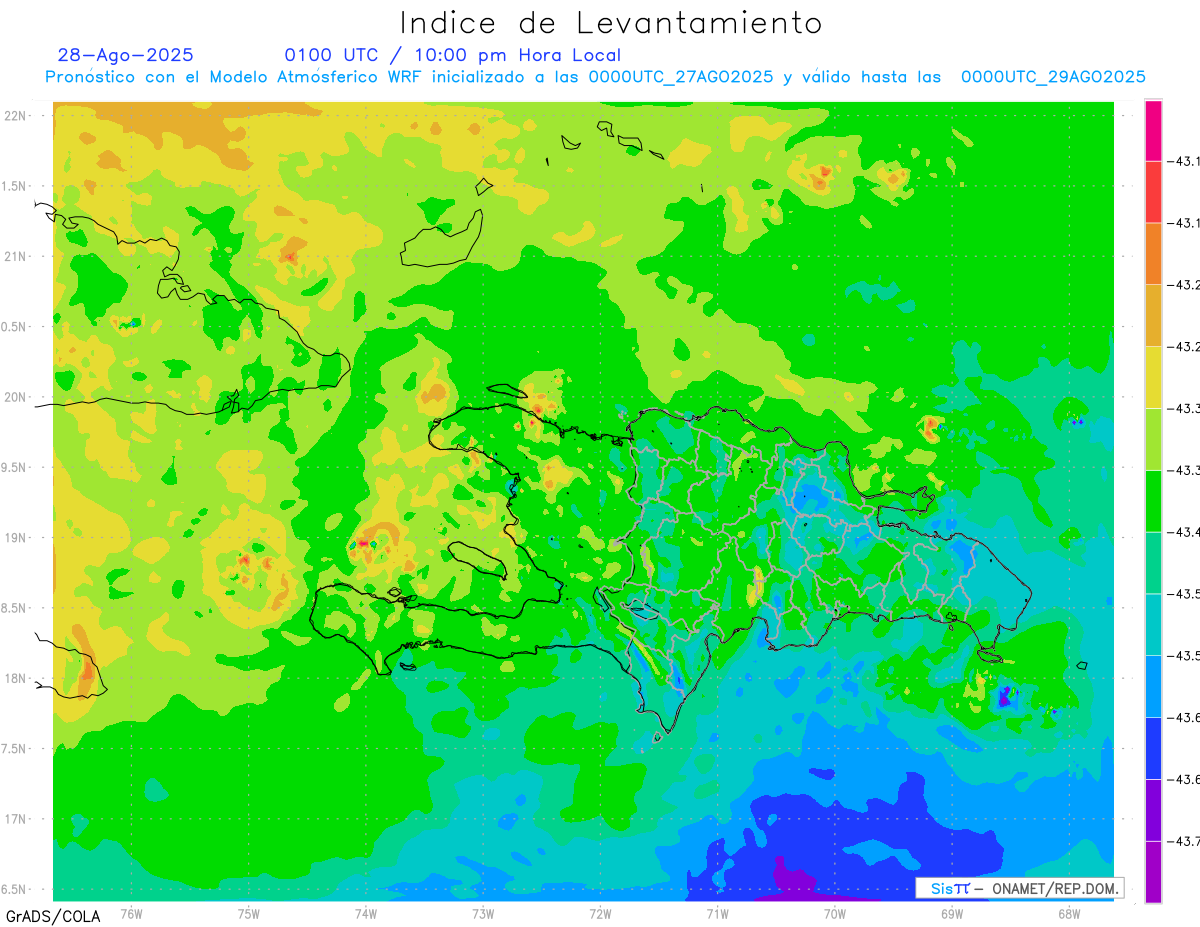This screenshot has width=1200, height=927.
Task: Select the bright yellow swatch in the color bar
Action: (x=1153, y=377)
